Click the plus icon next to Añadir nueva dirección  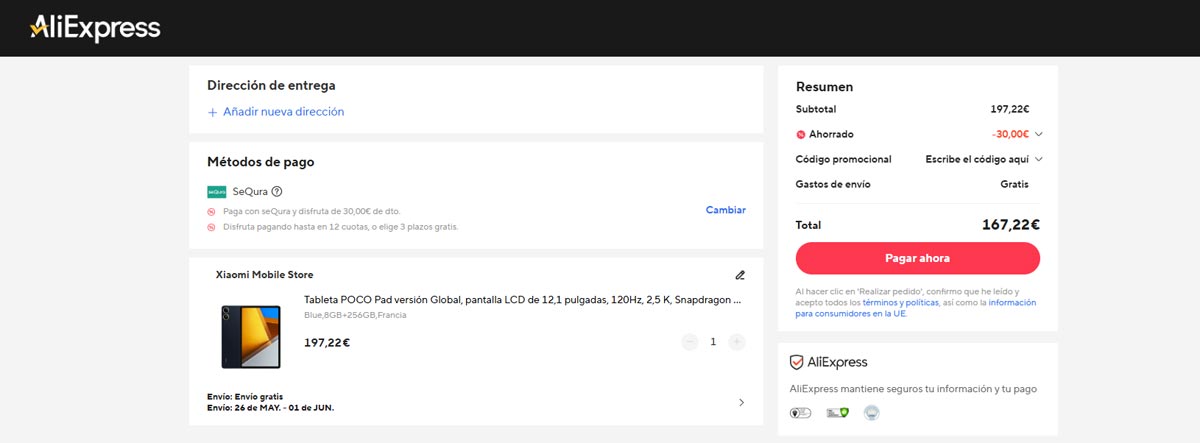pyautogui.click(x=212, y=112)
